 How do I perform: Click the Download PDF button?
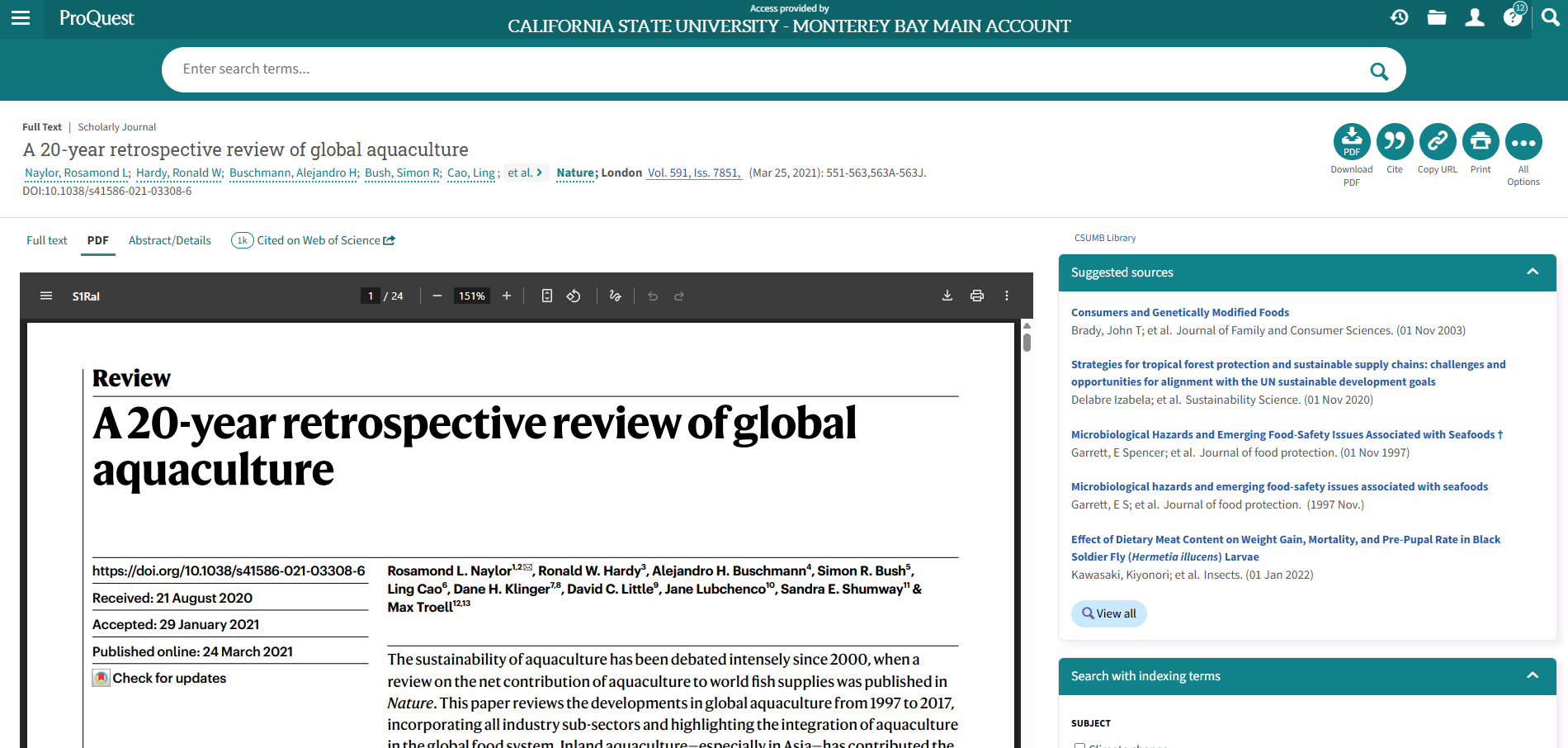1351,142
